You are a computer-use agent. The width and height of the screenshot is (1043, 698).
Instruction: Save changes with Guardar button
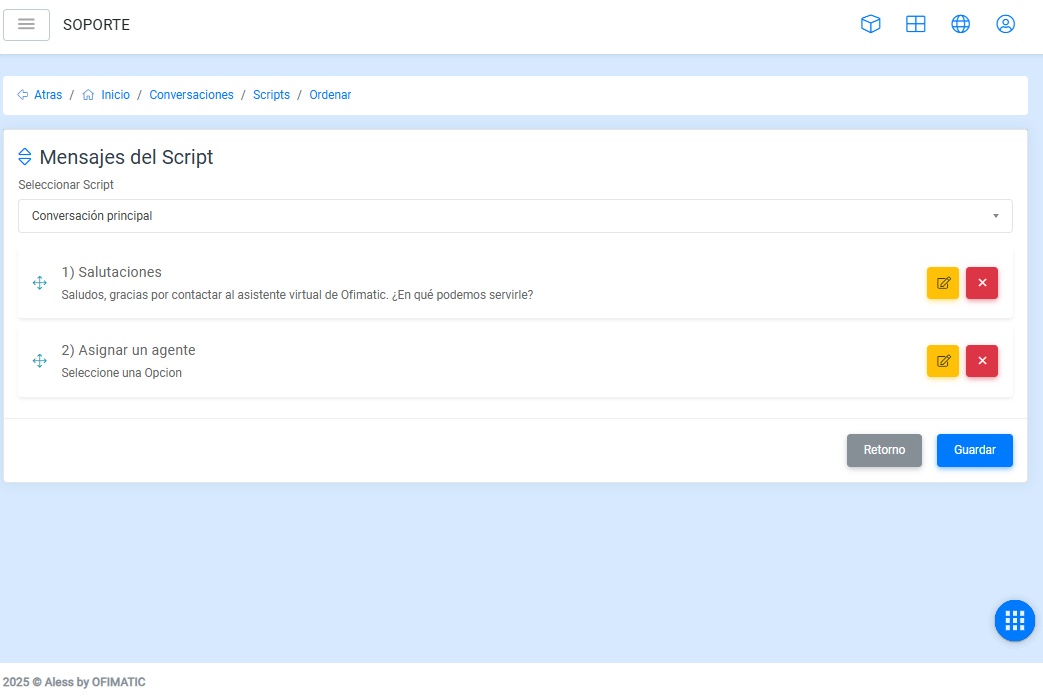point(974,450)
